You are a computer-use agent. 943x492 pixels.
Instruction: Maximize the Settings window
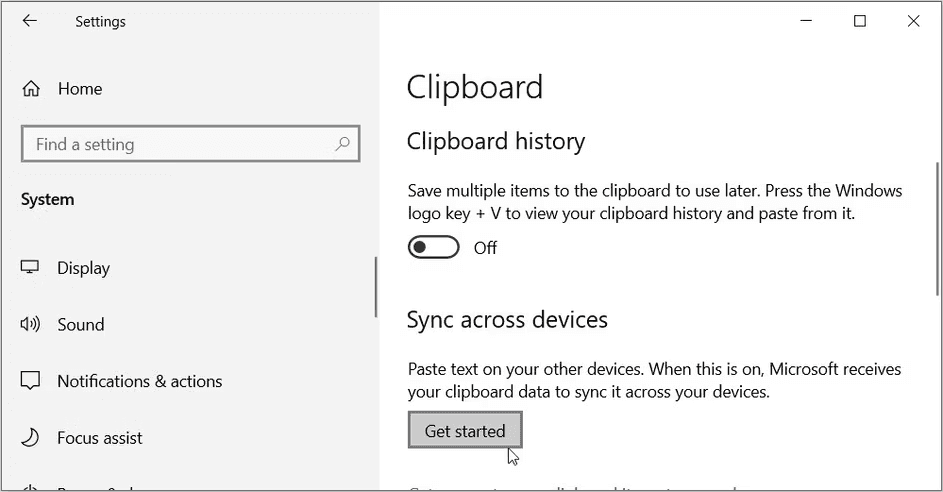pyautogui.click(x=860, y=21)
